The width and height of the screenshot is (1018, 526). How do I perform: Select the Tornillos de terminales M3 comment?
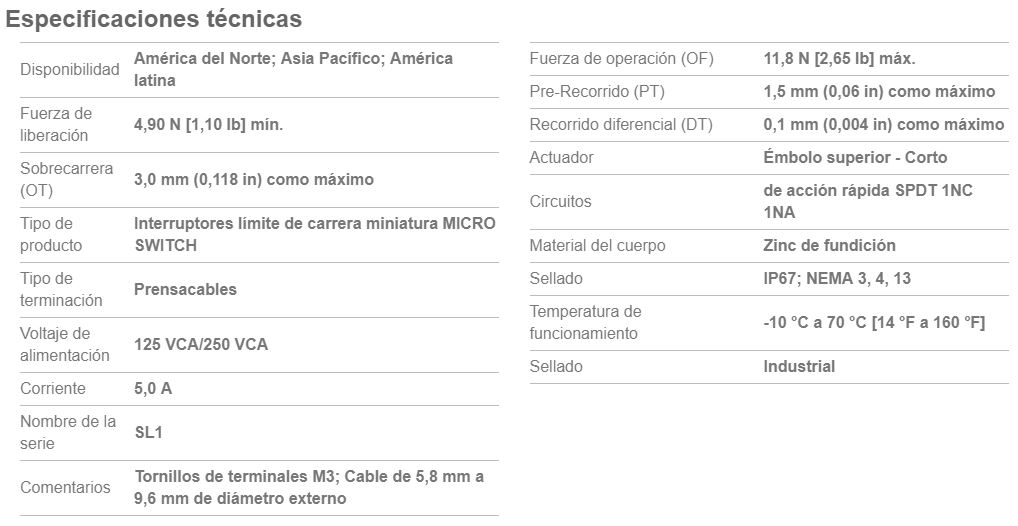pyautogui.click(x=309, y=488)
